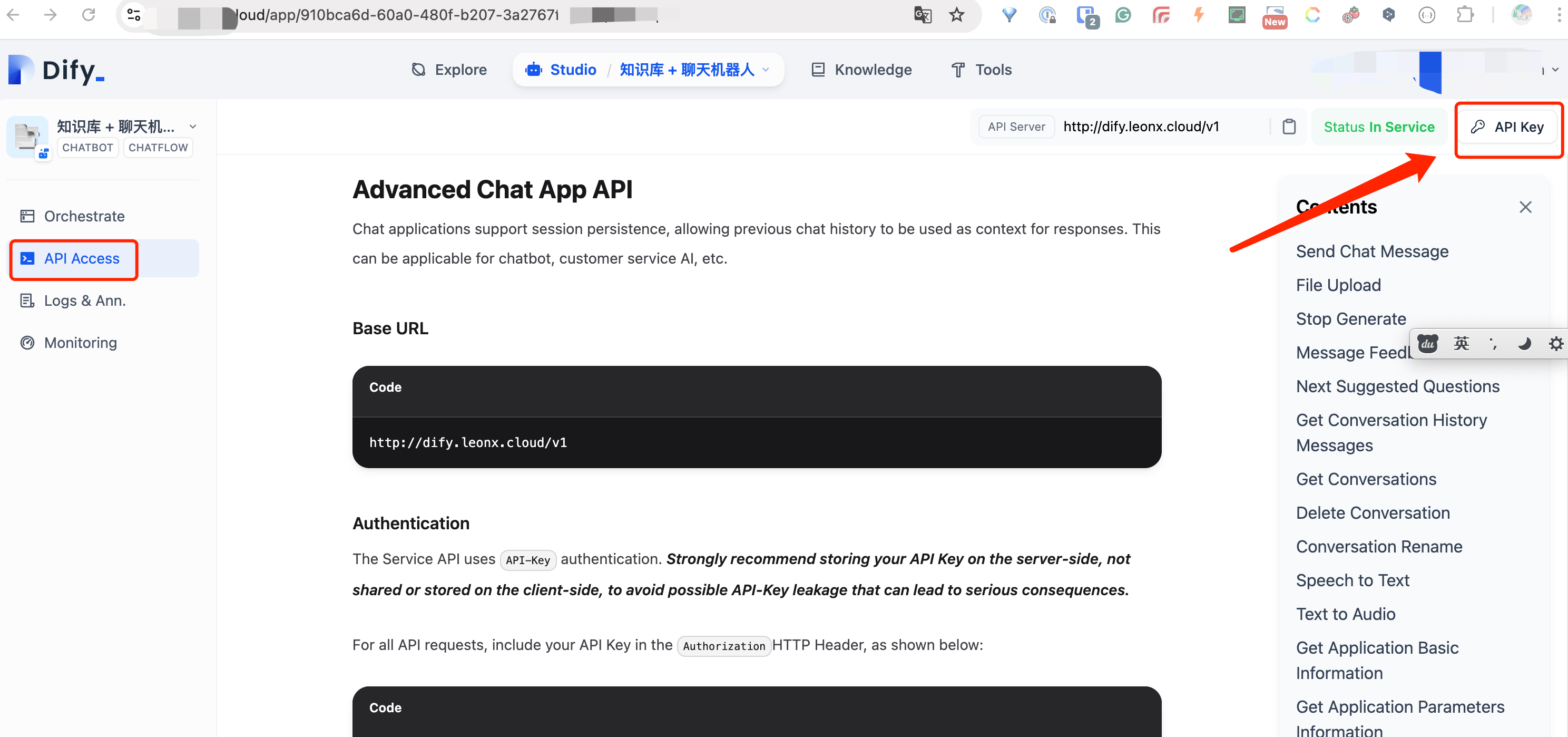The height and width of the screenshot is (737, 1568).
Task: Open Logs & Ann. from the sidebar
Action: [x=85, y=300]
